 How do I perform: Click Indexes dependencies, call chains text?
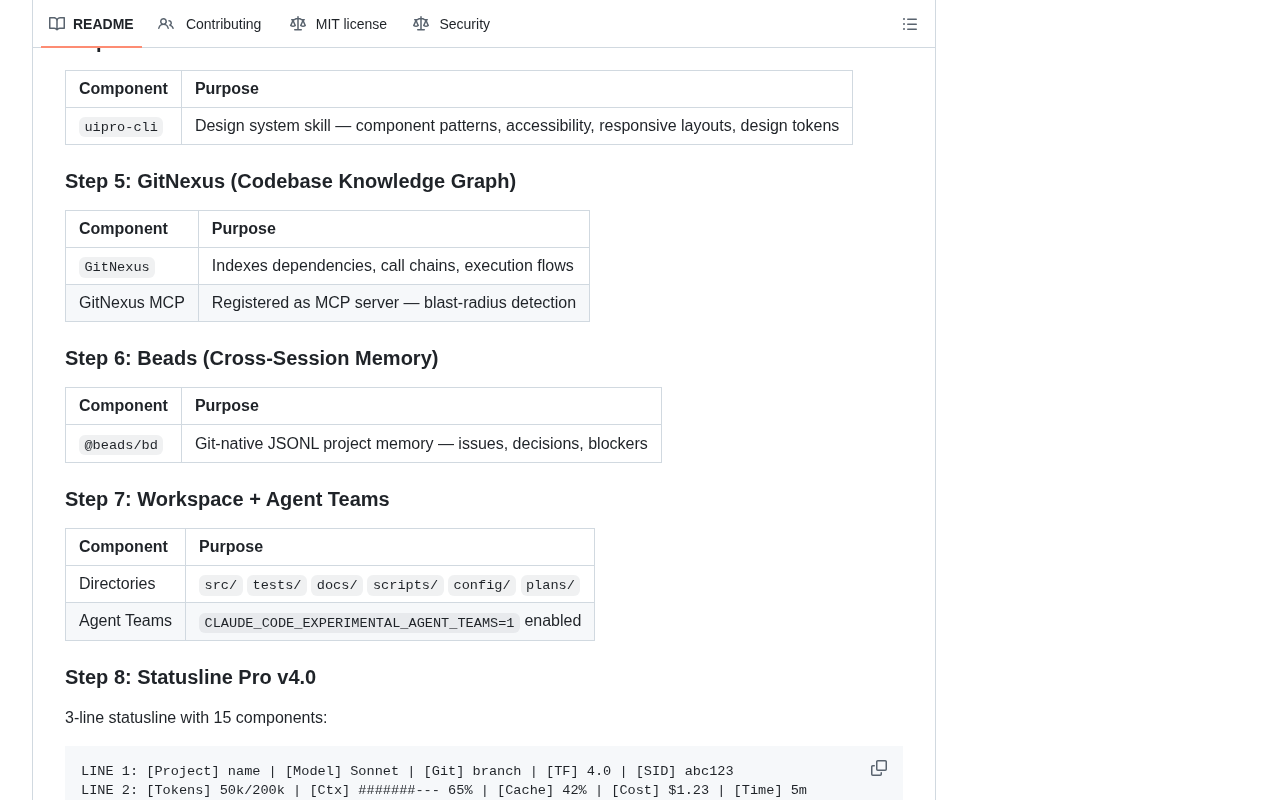click(x=392, y=266)
